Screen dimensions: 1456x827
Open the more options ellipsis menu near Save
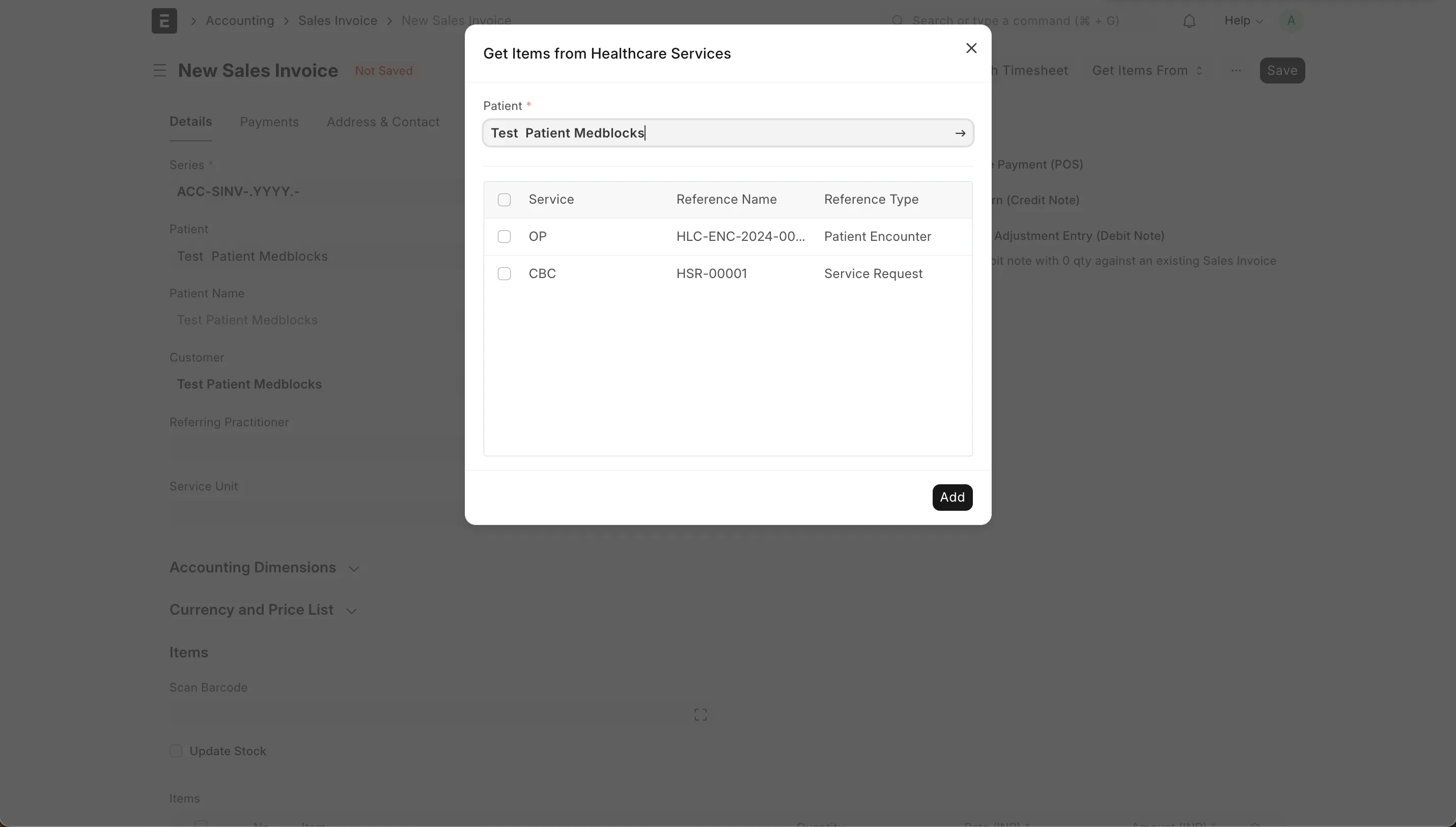click(1236, 70)
